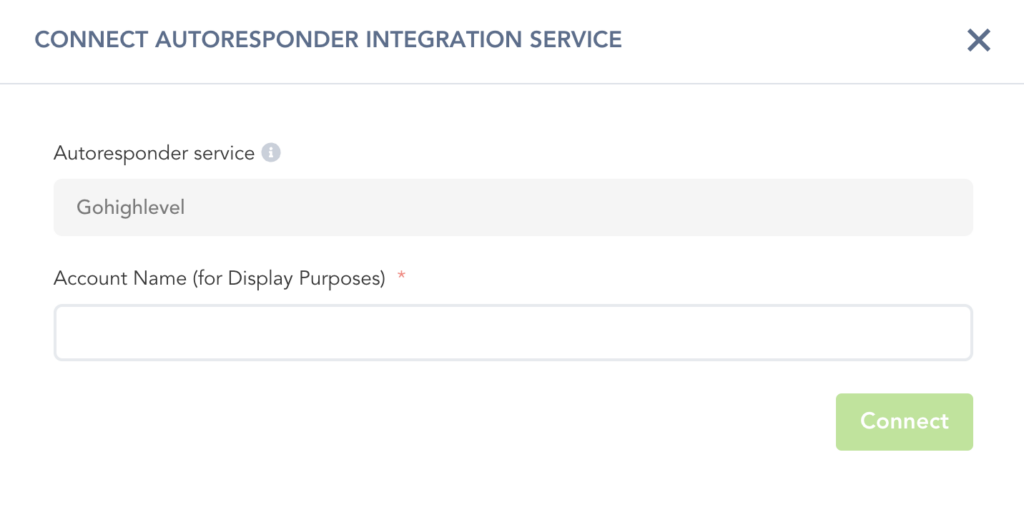Viewport: 1024px width, 505px height.
Task: Click the red required asterisk marker
Action: point(402,277)
